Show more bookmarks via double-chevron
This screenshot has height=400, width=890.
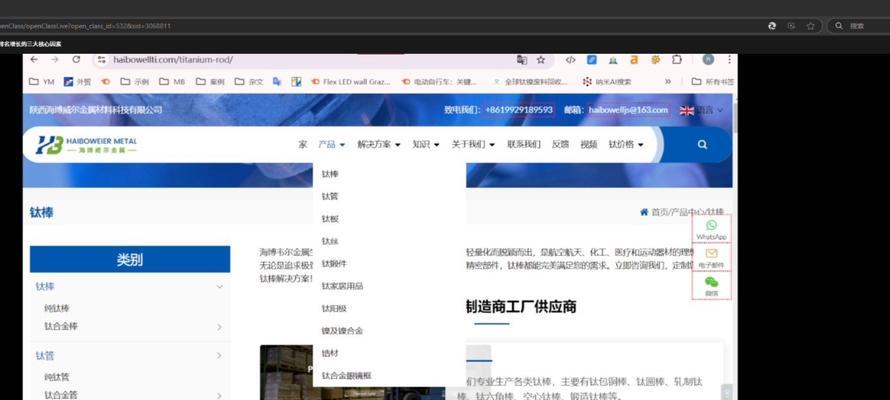click(668, 82)
